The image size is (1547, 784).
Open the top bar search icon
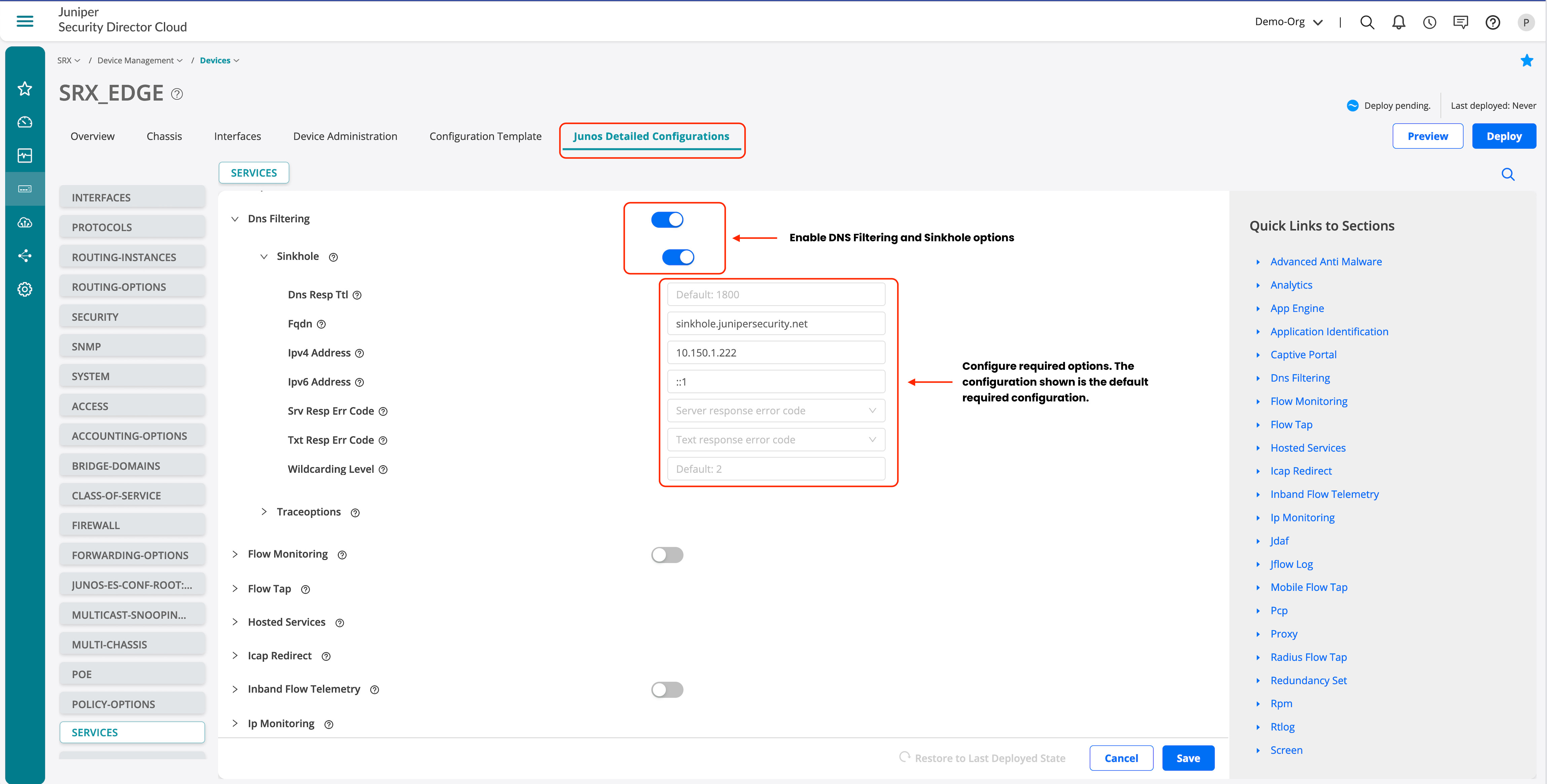1367,22
